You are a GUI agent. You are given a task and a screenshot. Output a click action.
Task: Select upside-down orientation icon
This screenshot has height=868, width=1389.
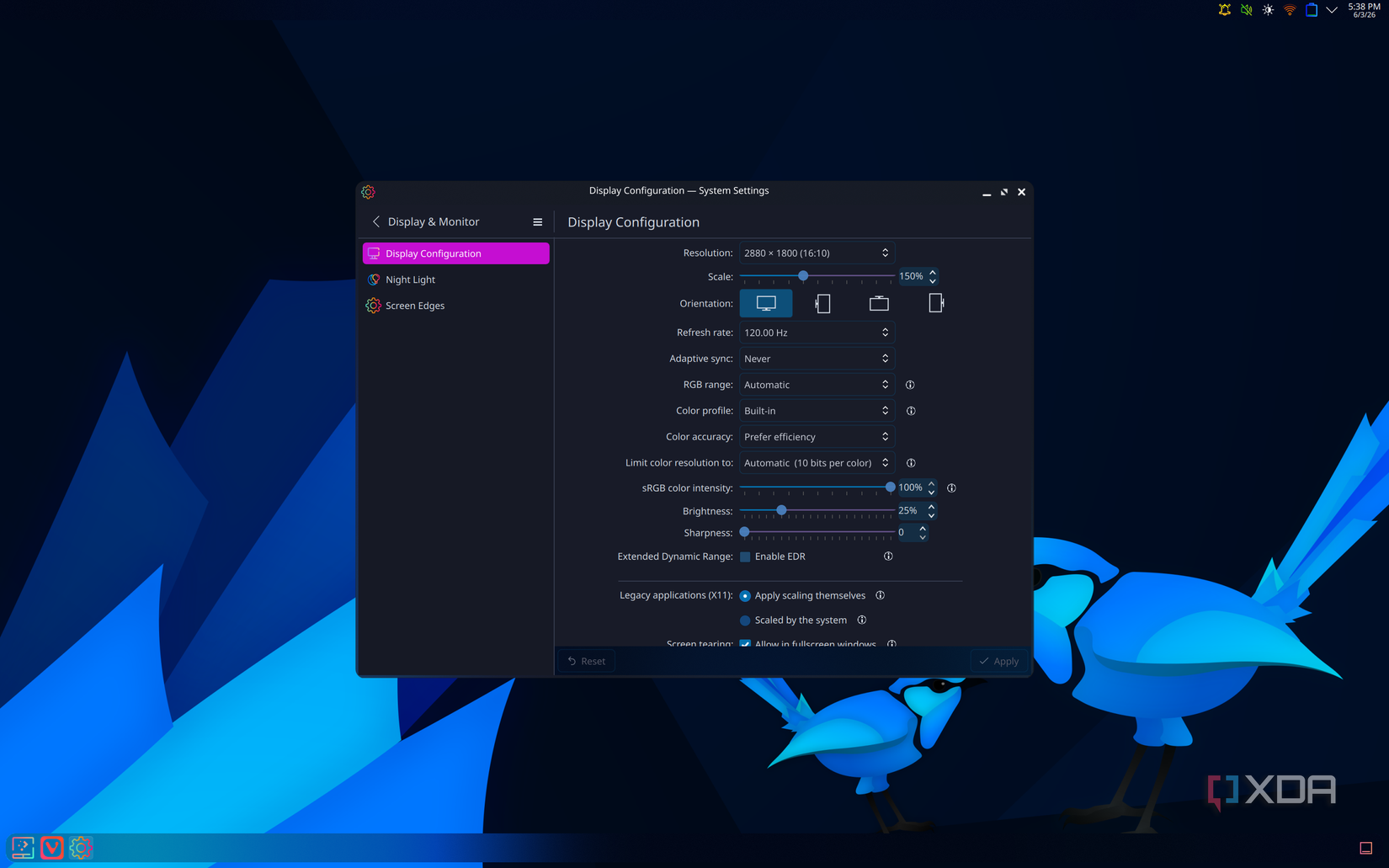coord(879,303)
